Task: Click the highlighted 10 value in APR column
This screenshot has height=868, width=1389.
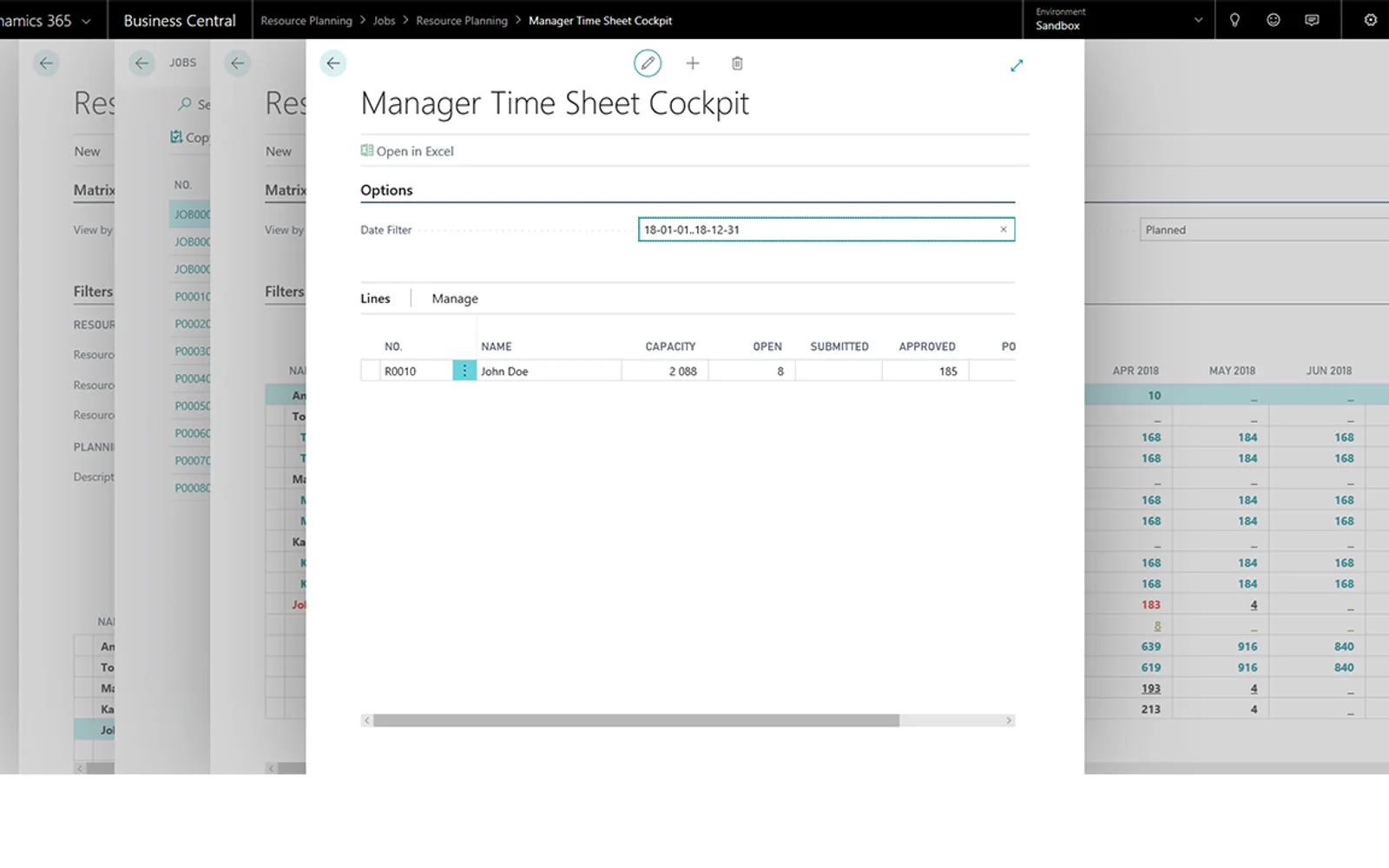Action: pyautogui.click(x=1155, y=396)
